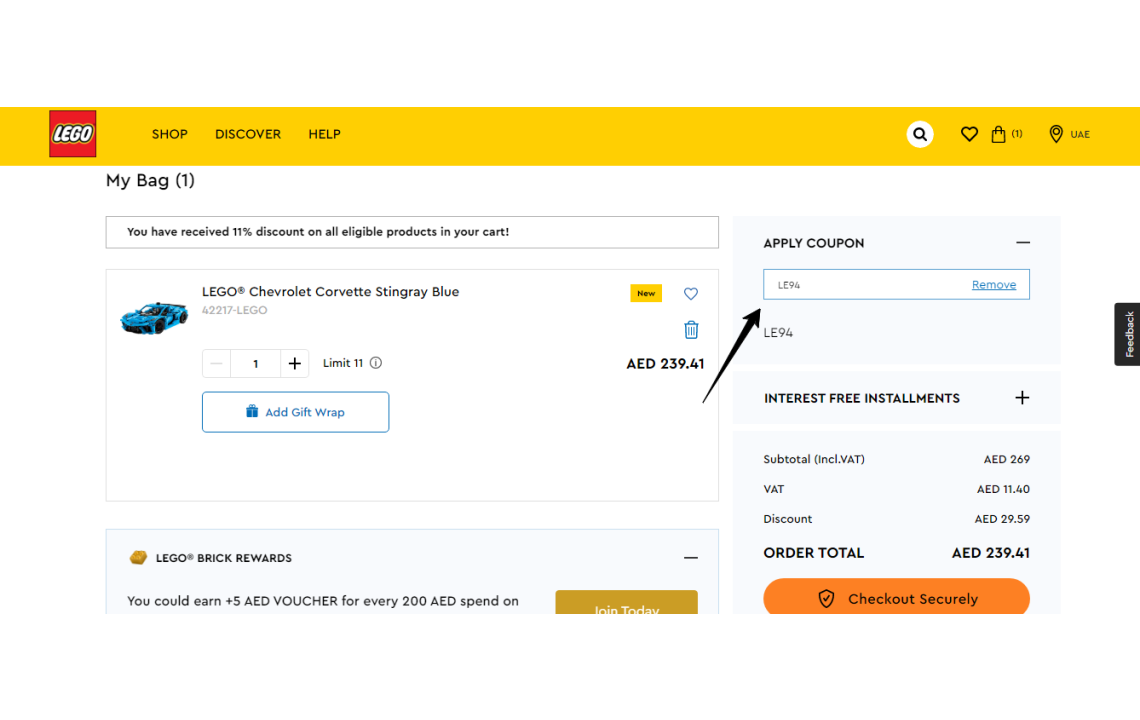Open the Corvette Stingray product thumbnail
Viewport: 1140px width, 720px height.
(153, 318)
